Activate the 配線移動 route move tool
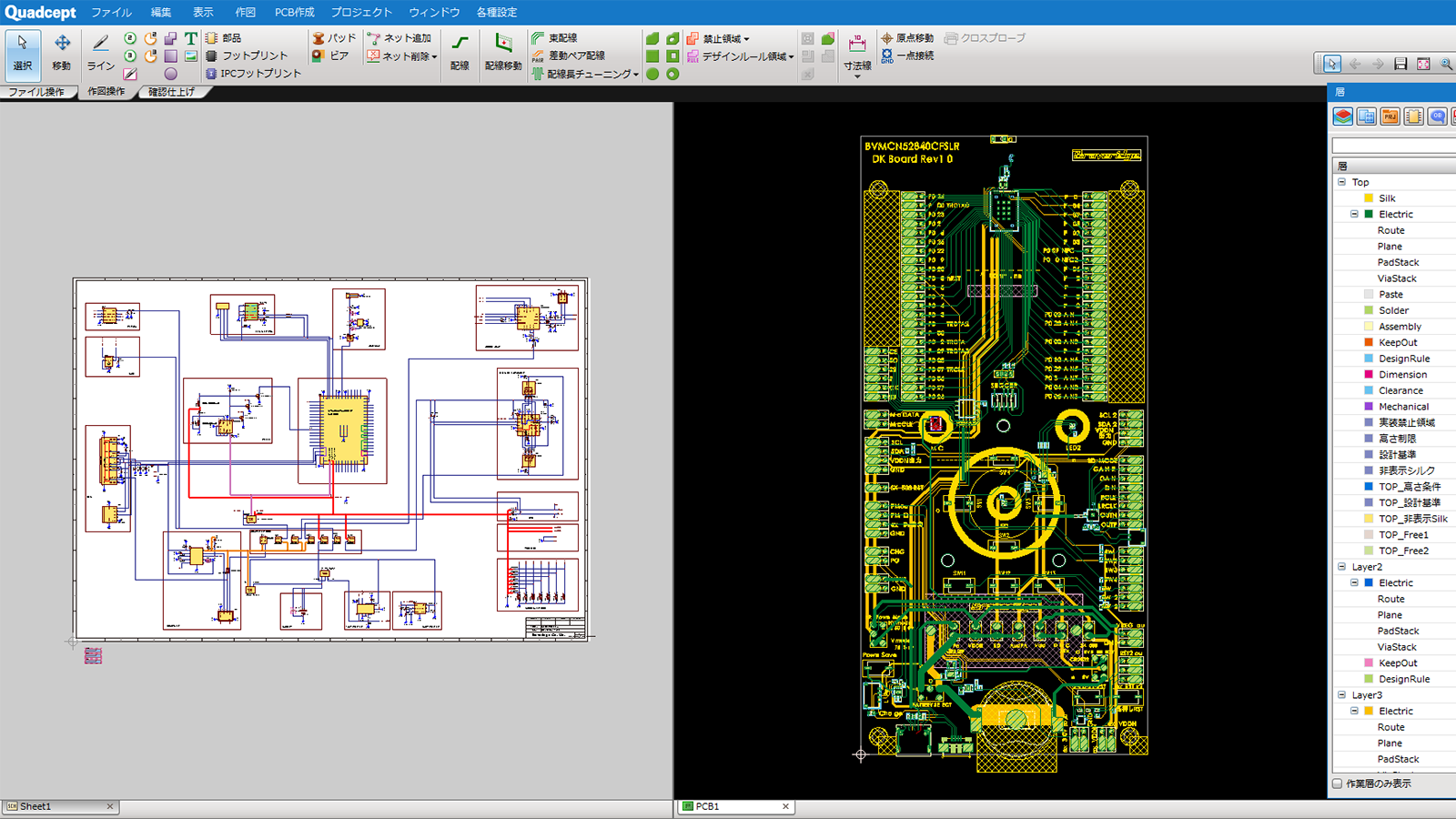The height and width of the screenshot is (819, 1456). 503,52
